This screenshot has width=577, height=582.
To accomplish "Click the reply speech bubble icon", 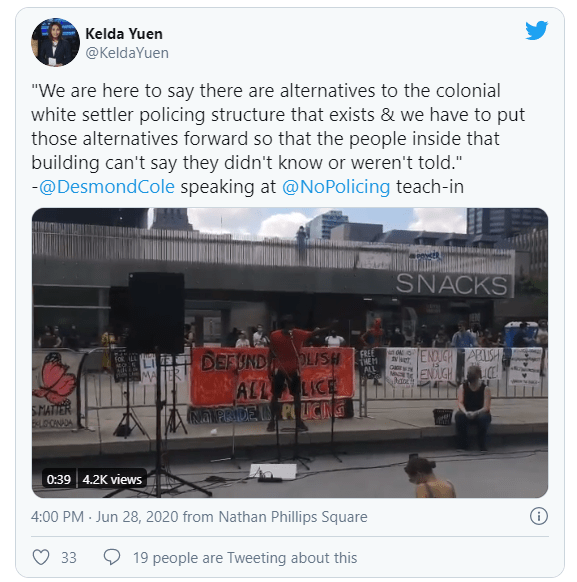I will coord(112,557).
